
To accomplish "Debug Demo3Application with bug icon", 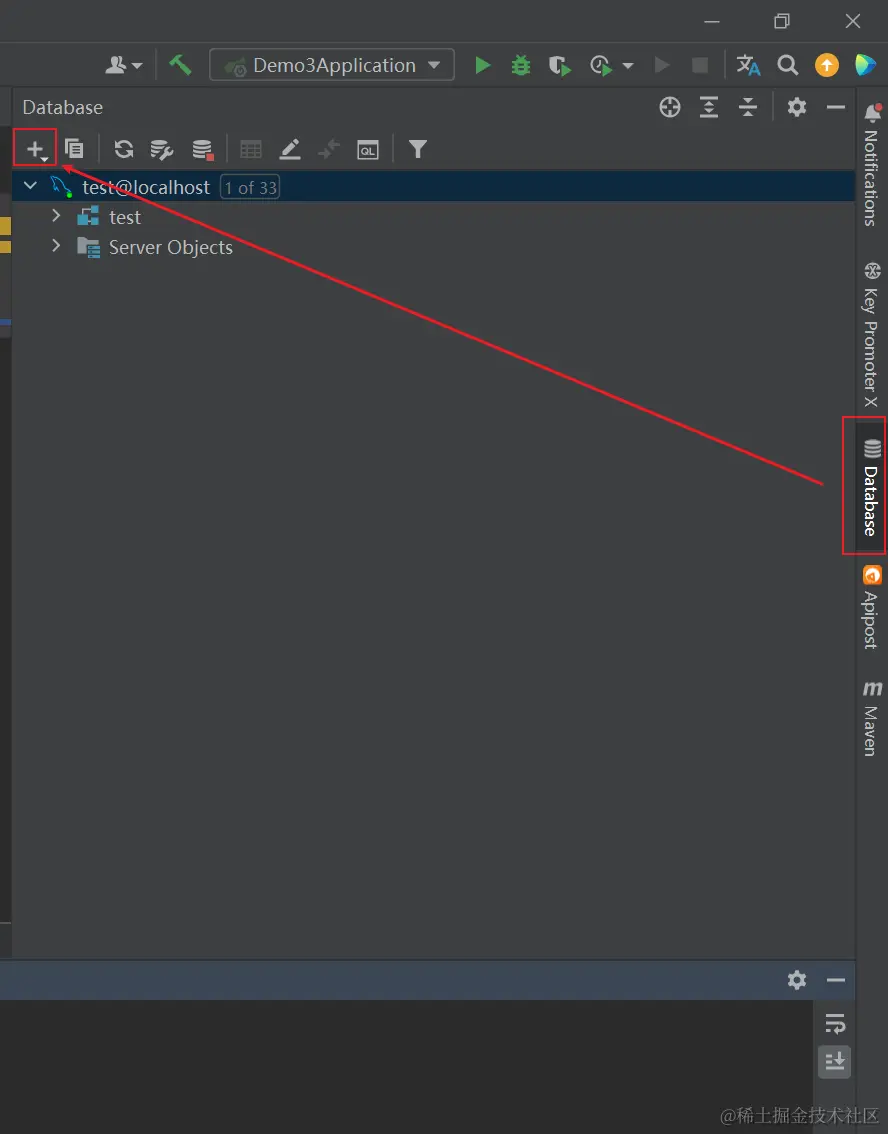I will [521, 65].
